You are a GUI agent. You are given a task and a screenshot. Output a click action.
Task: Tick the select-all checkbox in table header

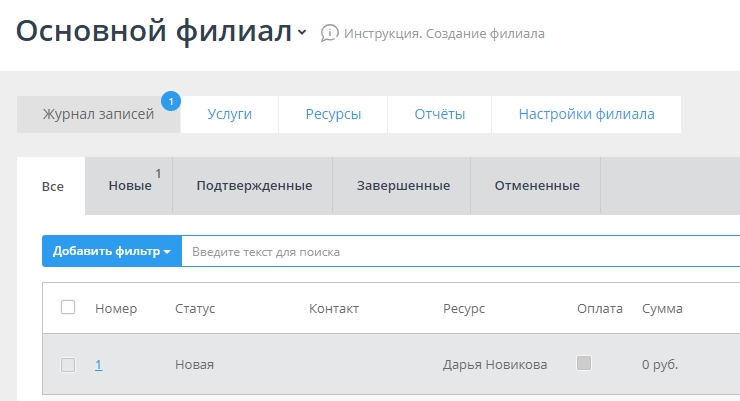pyautogui.click(x=68, y=307)
